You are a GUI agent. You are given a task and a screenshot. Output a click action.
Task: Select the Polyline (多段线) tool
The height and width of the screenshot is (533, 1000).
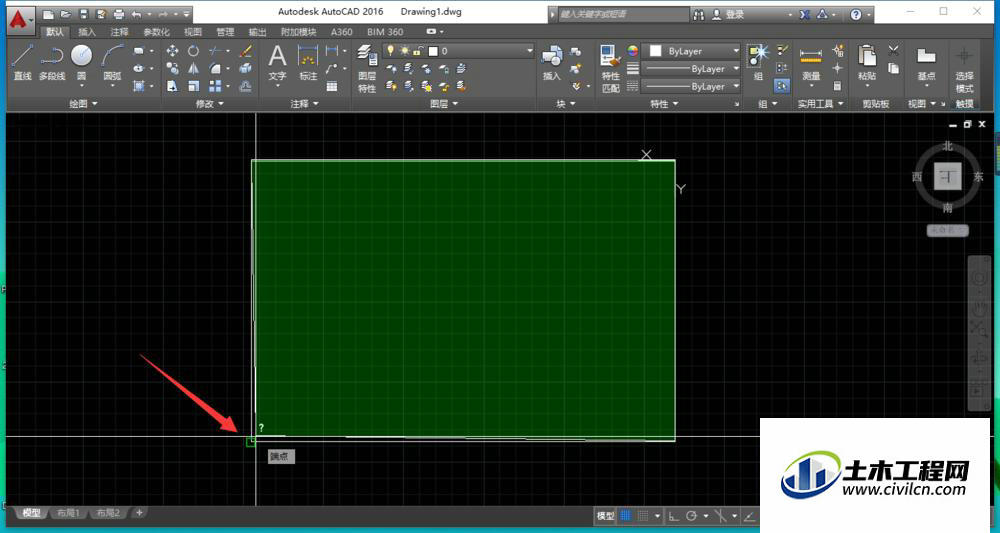[52, 62]
